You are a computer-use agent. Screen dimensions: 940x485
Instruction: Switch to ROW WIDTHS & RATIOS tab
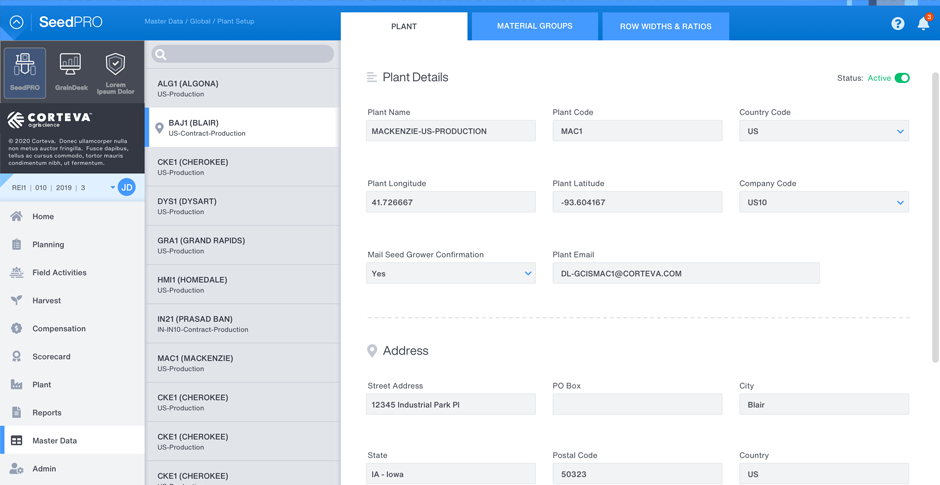[665, 26]
